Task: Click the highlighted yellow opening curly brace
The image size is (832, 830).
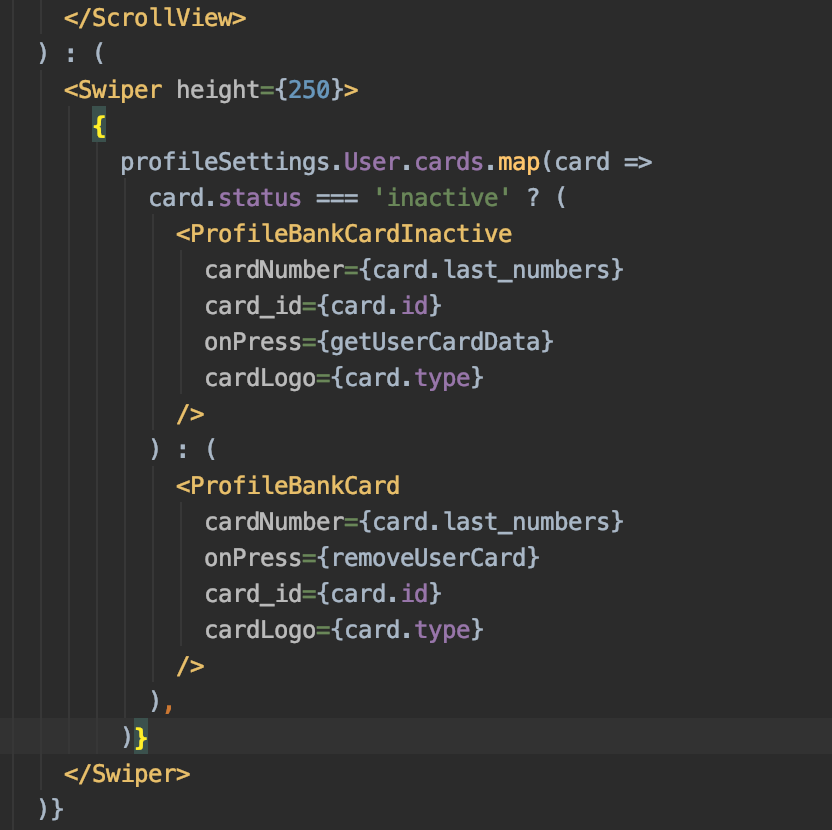Action: (x=99, y=126)
